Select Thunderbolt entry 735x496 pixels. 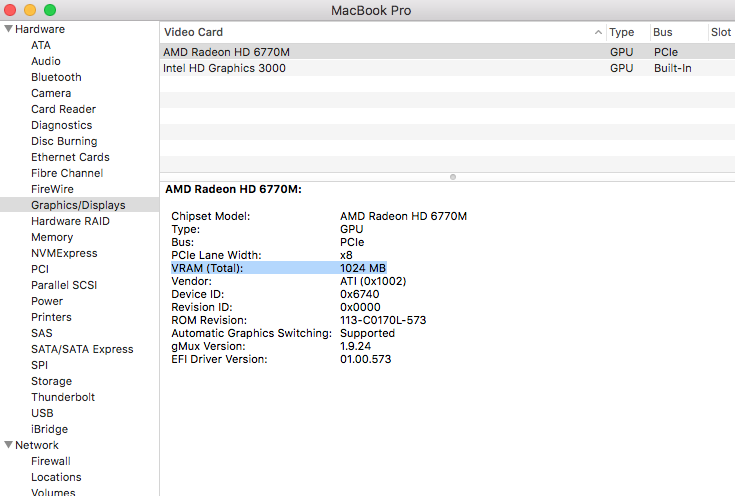pyautogui.click(x=63, y=397)
